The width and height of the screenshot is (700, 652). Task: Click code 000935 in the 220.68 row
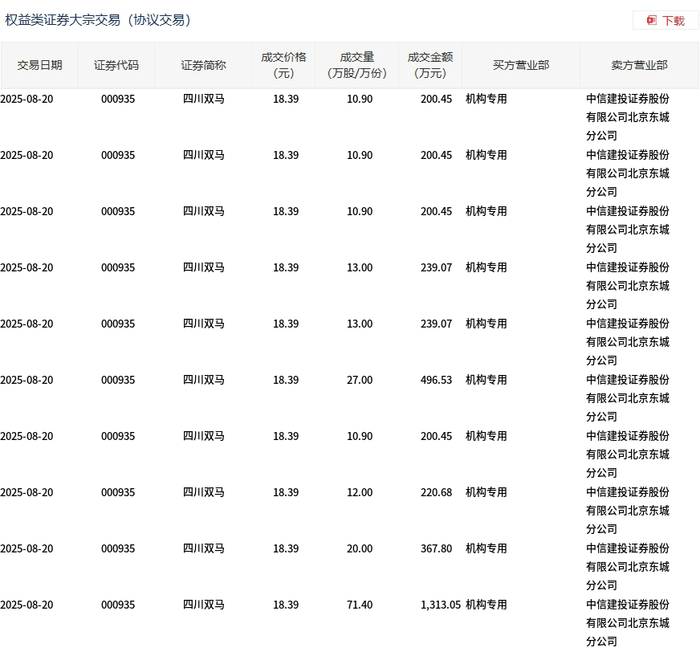pos(118,493)
